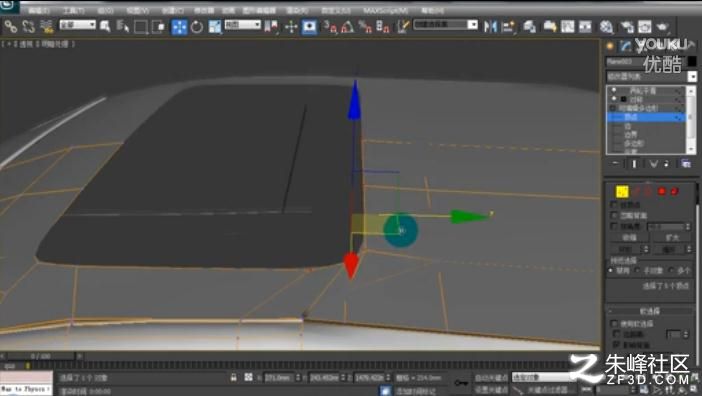Click the Mirror tool icon
The image size is (702, 396).
(x=490, y=26)
